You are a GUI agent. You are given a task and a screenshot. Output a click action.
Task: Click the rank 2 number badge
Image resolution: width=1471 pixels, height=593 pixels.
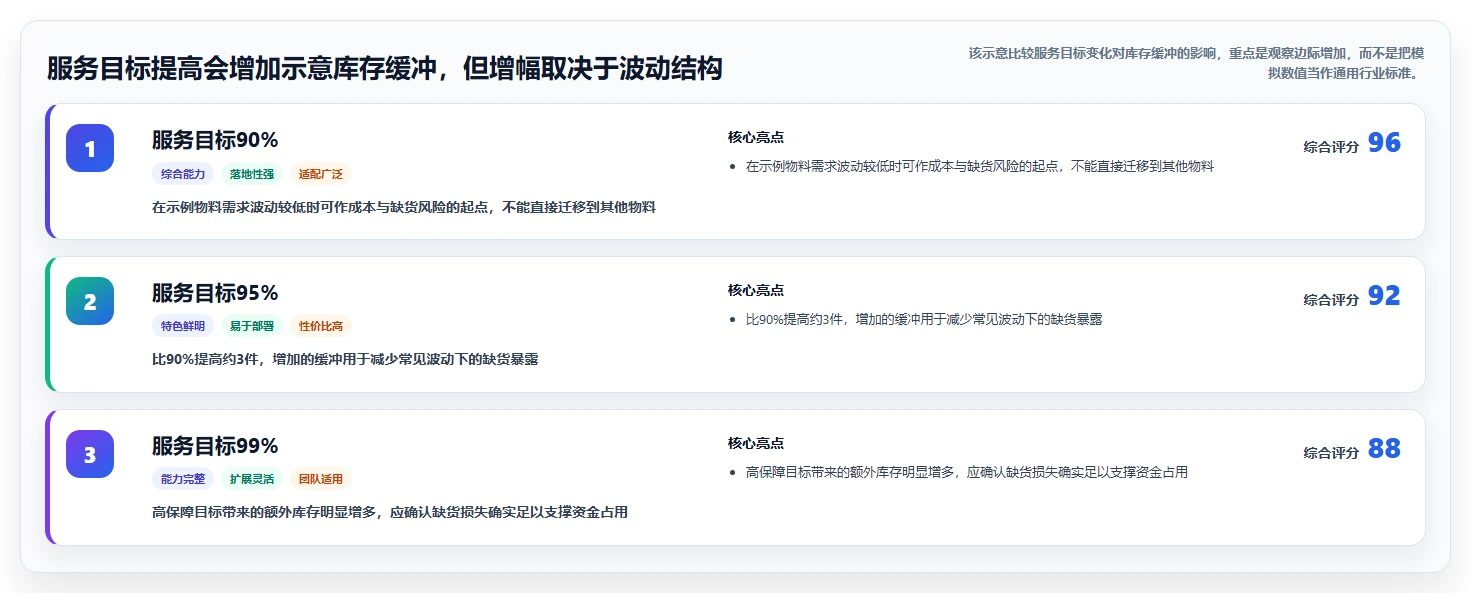coord(90,301)
